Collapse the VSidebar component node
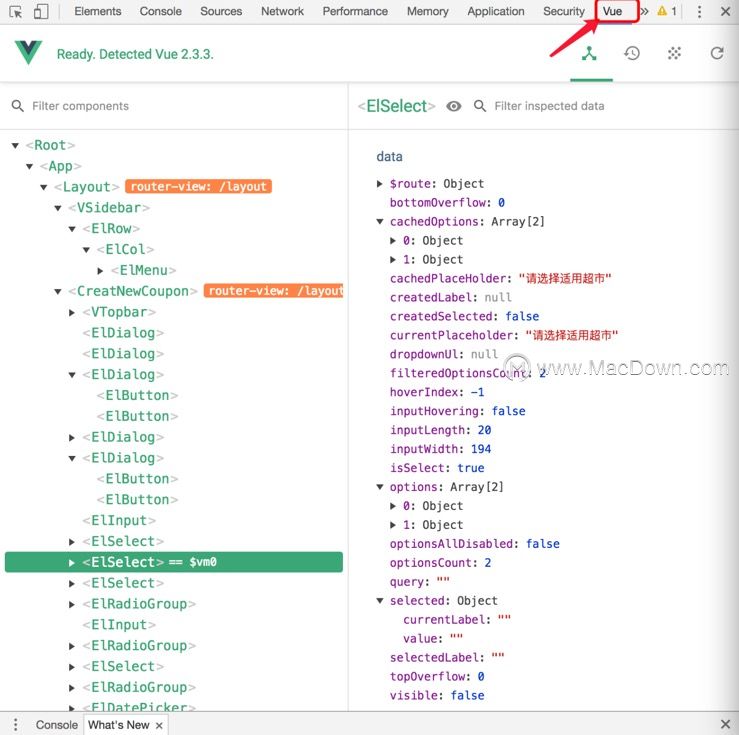This screenshot has height=735, width=739. 58,208
